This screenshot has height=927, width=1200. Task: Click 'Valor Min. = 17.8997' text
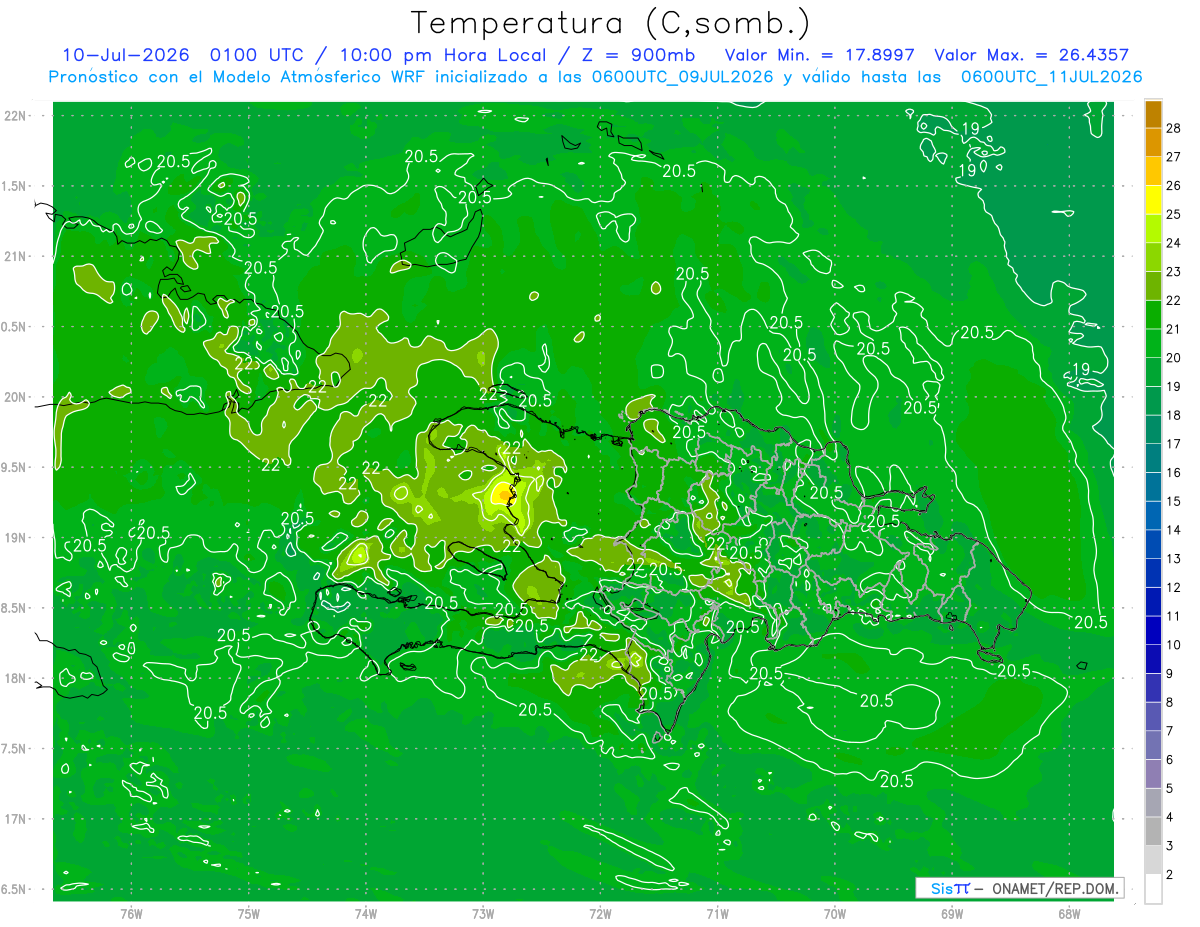tap(819, 55)
